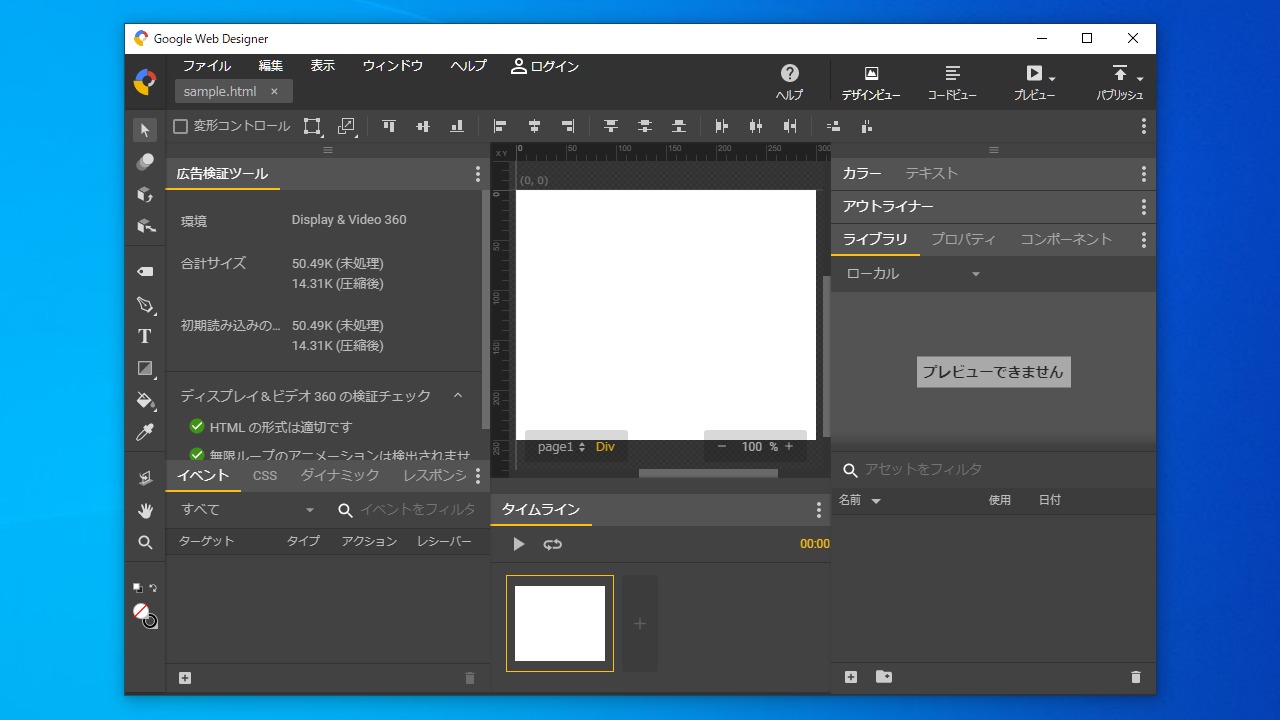This screenshot has height=720, width=1280.
Task: Switch to the プロパティ tab
Action: tap(963, 239)
